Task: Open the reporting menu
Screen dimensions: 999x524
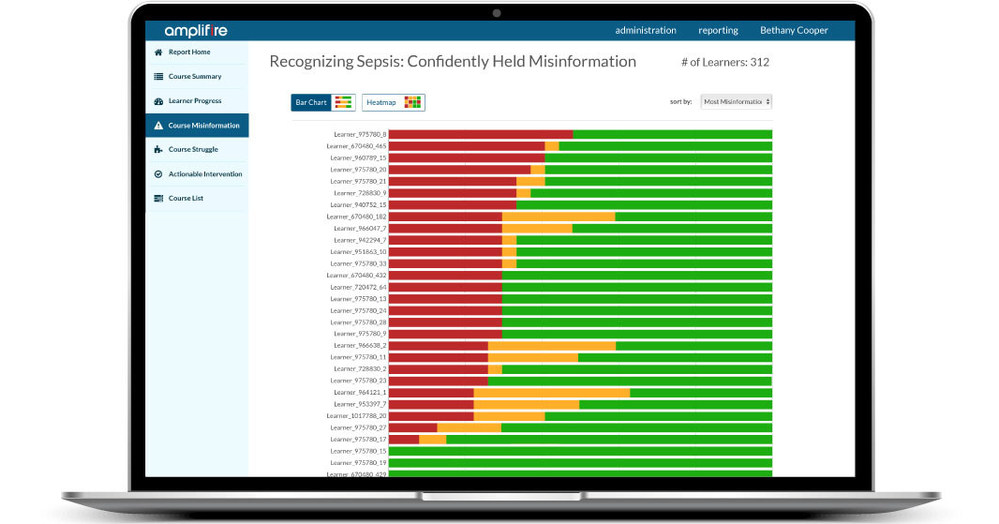Action: (x=718, y=30)
